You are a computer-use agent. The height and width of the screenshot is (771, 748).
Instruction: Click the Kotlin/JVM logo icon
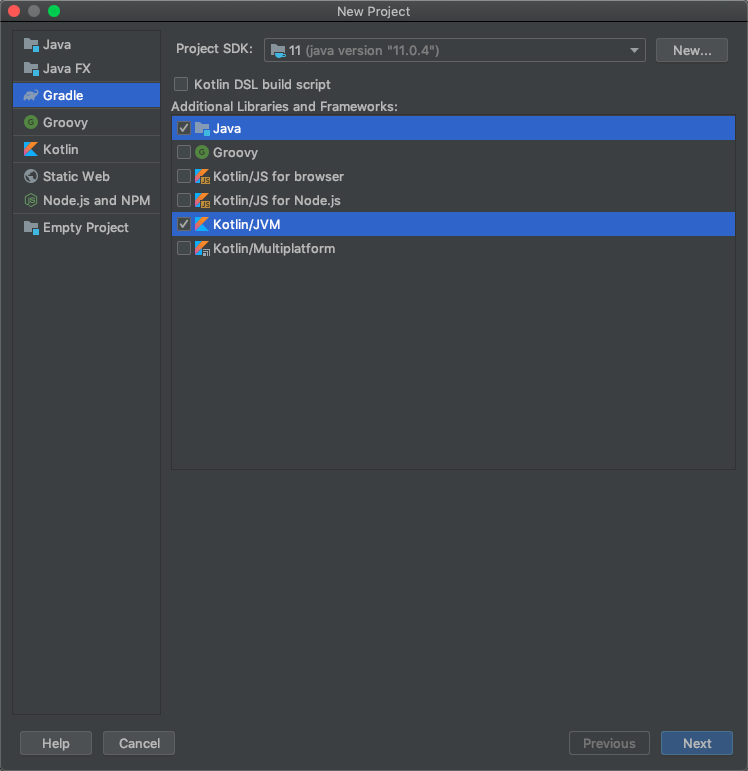pos(202,224)
